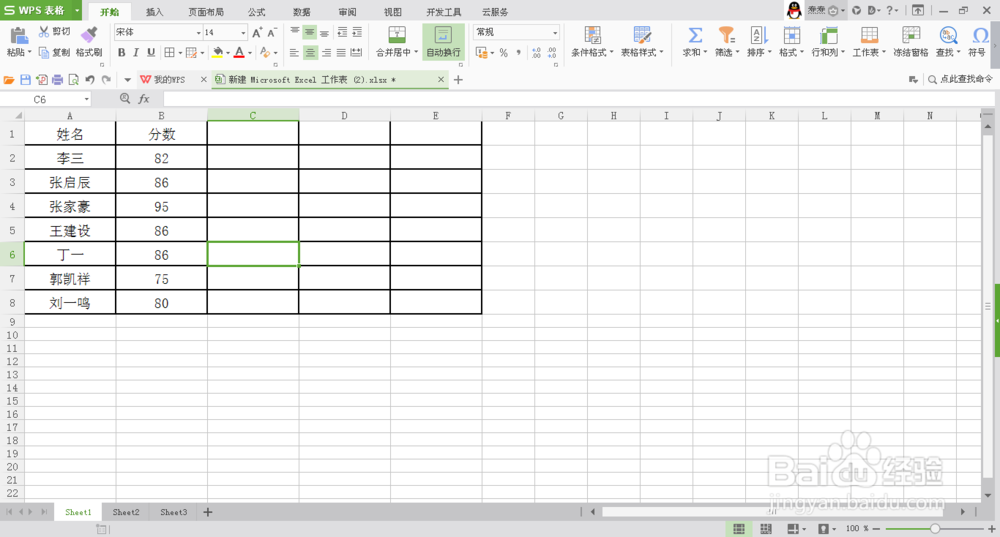Decrease font size with the A- icon

click(x=272, y=33)
